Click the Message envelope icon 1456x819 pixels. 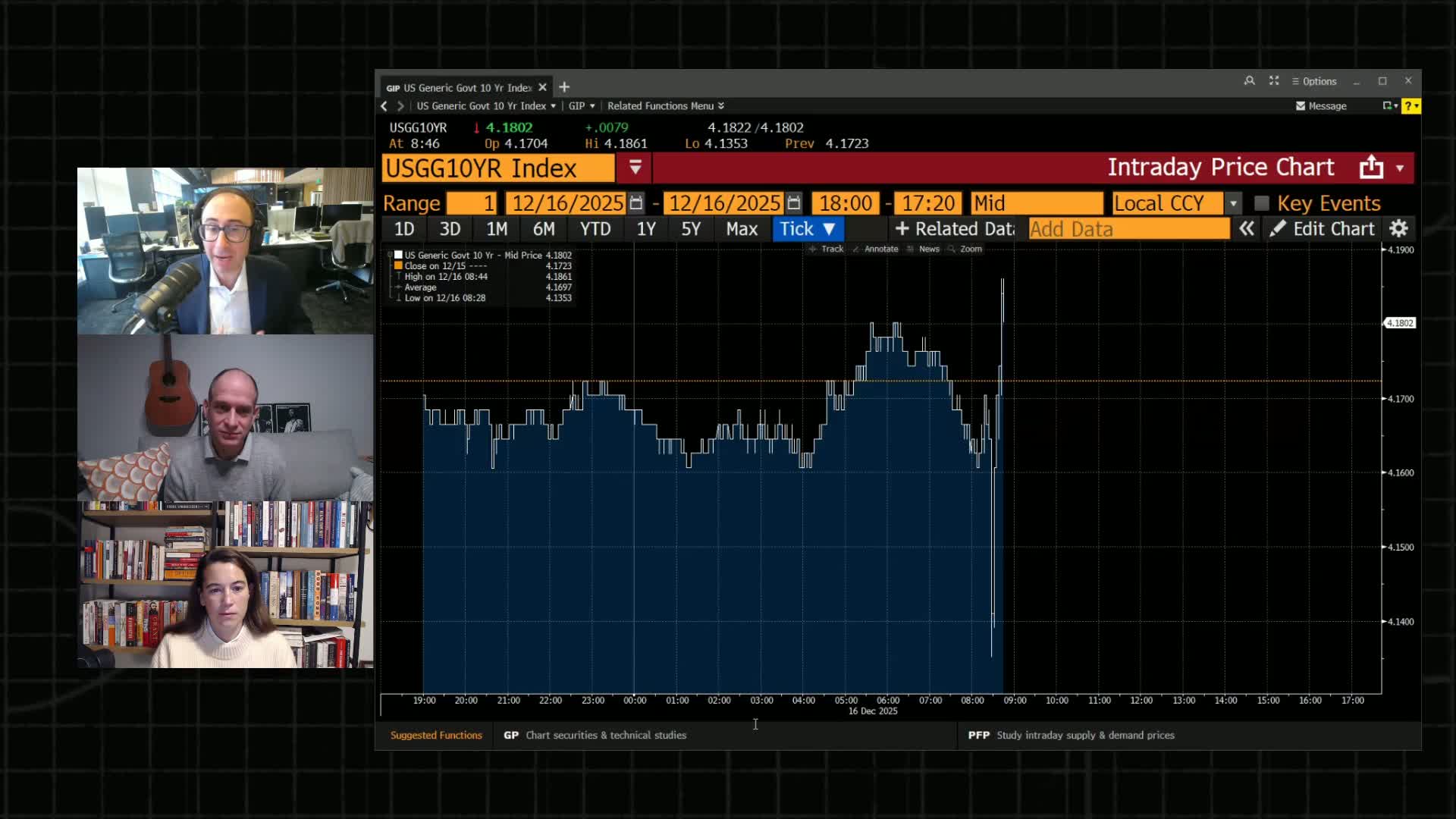(1300, 106)
